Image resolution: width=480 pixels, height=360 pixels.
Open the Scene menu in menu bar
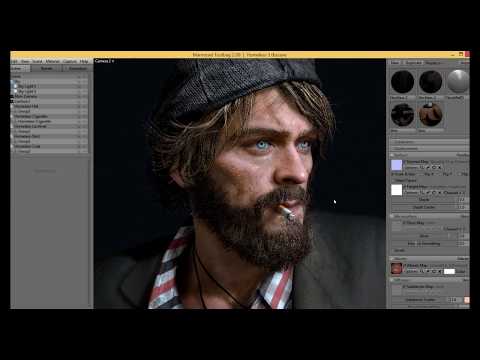click(x=37, y=61)
